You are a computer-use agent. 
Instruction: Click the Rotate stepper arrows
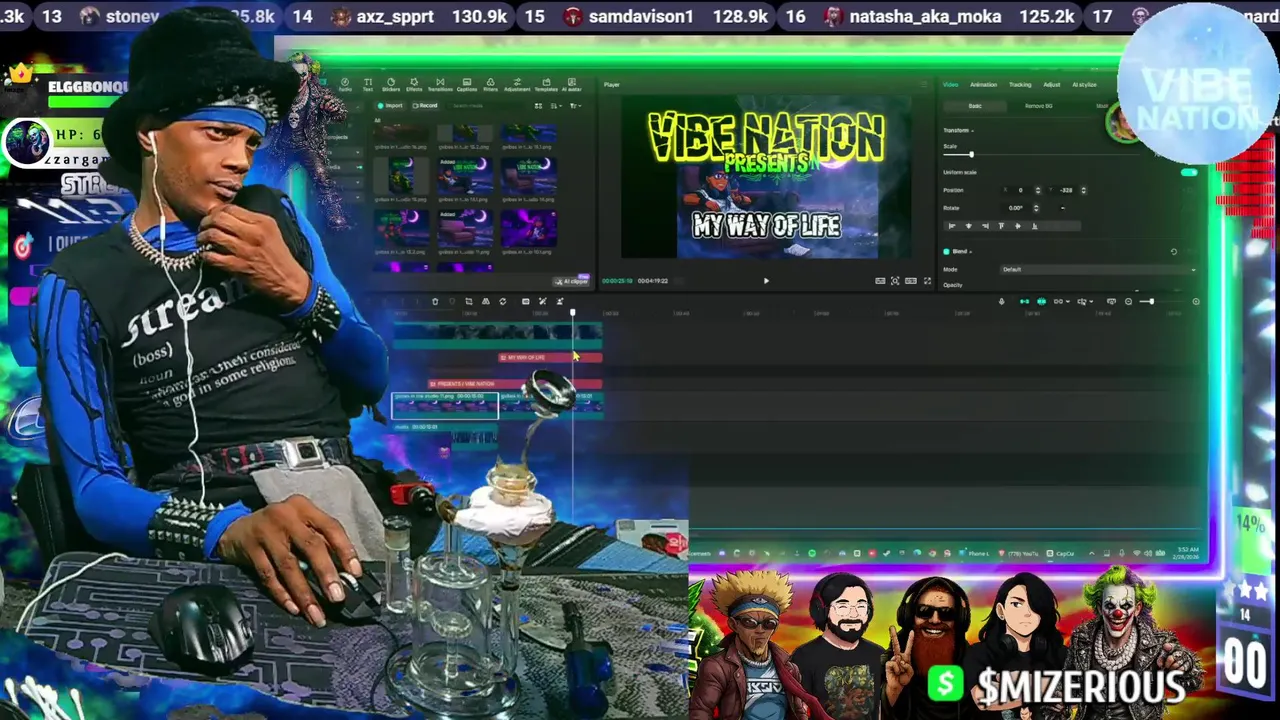(1036, 208)
